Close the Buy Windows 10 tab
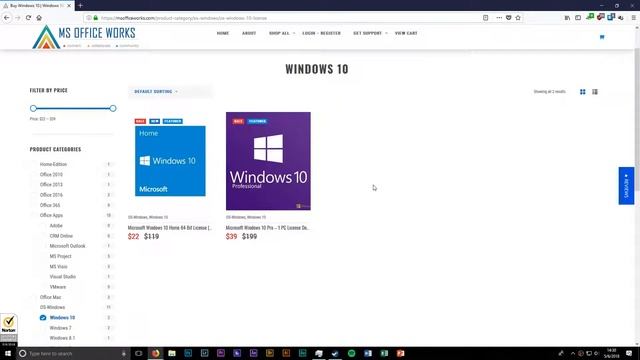 tap(69, 6)
